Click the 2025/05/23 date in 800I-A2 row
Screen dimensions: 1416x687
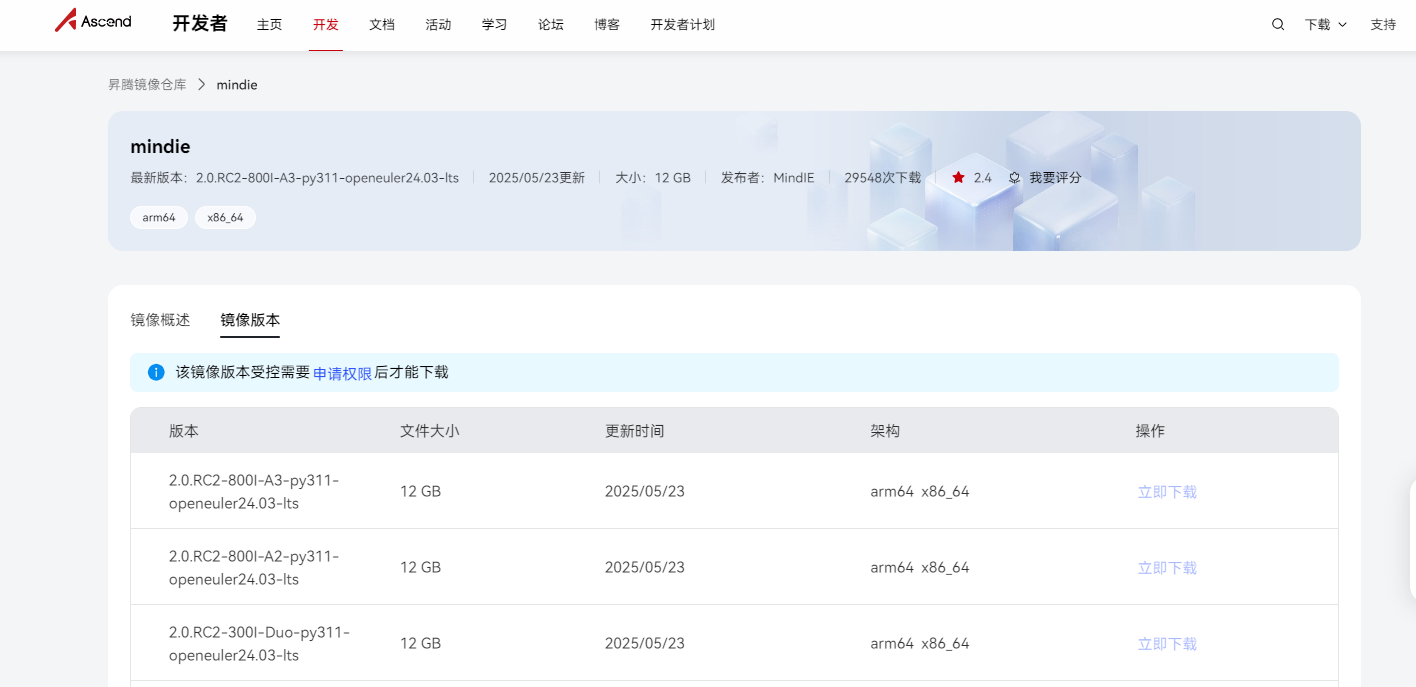pos(645,568)
